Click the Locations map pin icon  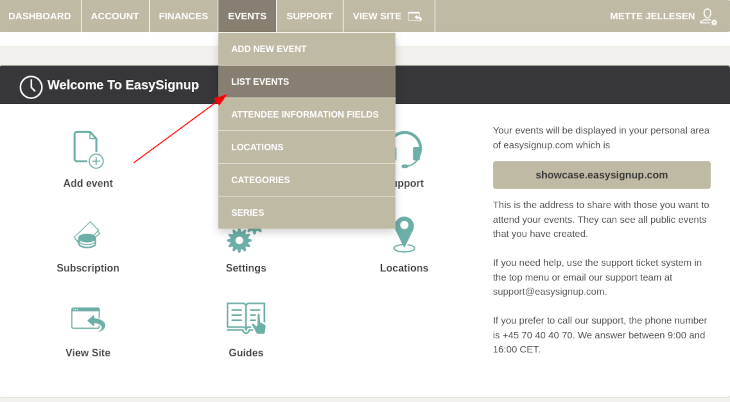point(404,234)
